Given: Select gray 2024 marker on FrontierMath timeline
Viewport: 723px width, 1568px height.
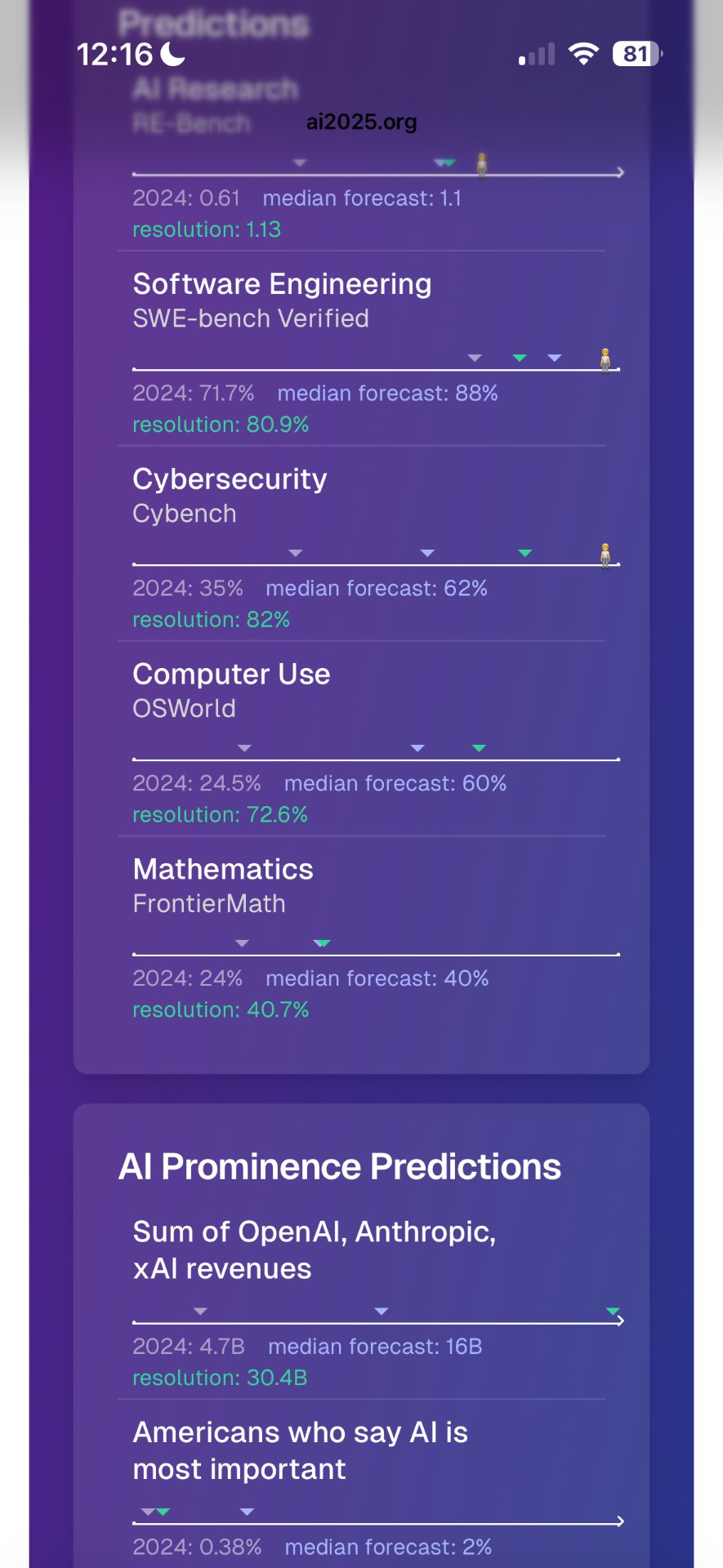Looking at the screenshot, I should point(242,943).
